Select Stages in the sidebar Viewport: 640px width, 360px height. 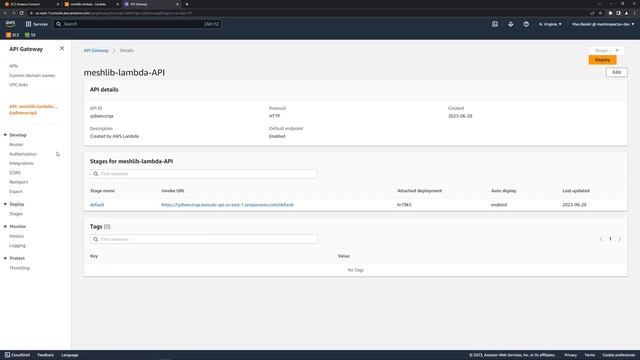coord(16,214)
